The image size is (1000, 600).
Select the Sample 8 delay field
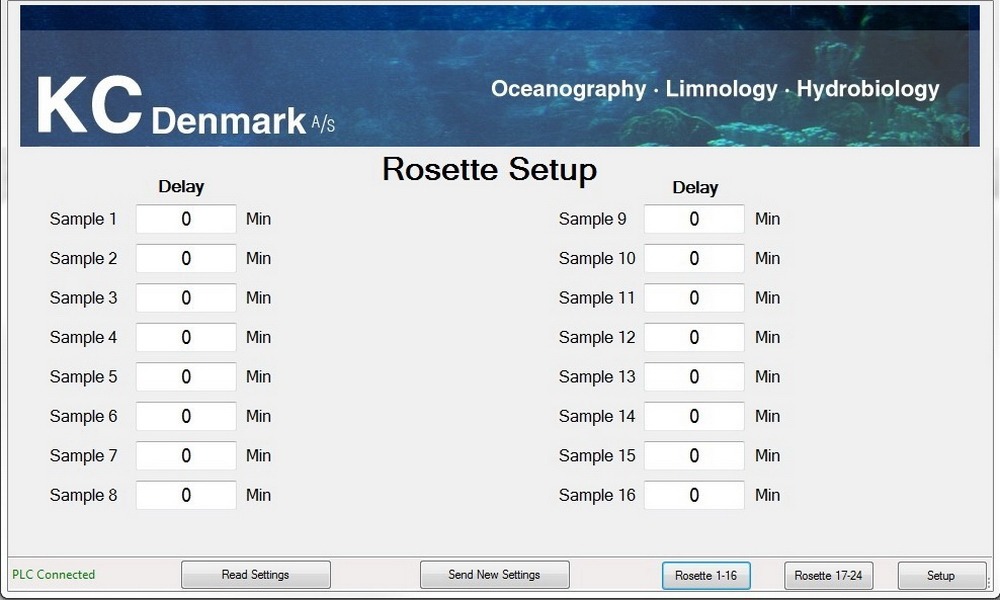click(185, 495)
